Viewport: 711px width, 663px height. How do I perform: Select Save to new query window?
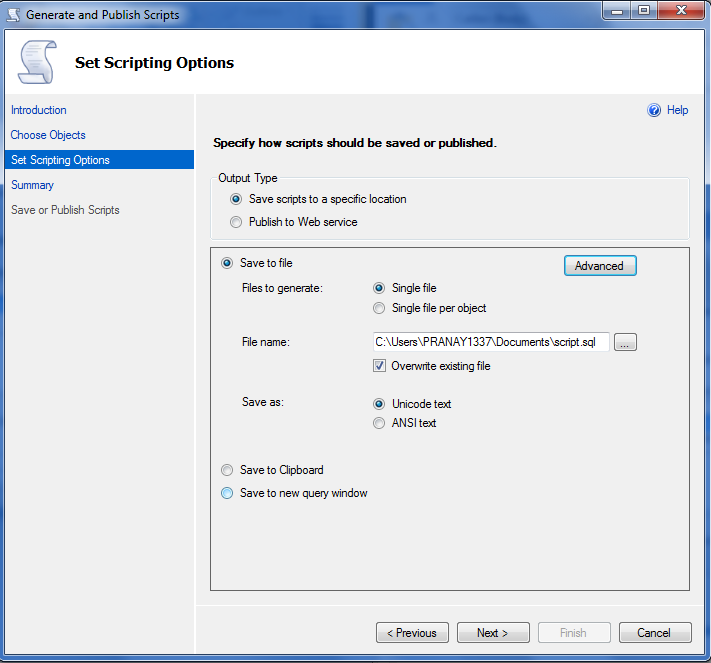(227, 493)
